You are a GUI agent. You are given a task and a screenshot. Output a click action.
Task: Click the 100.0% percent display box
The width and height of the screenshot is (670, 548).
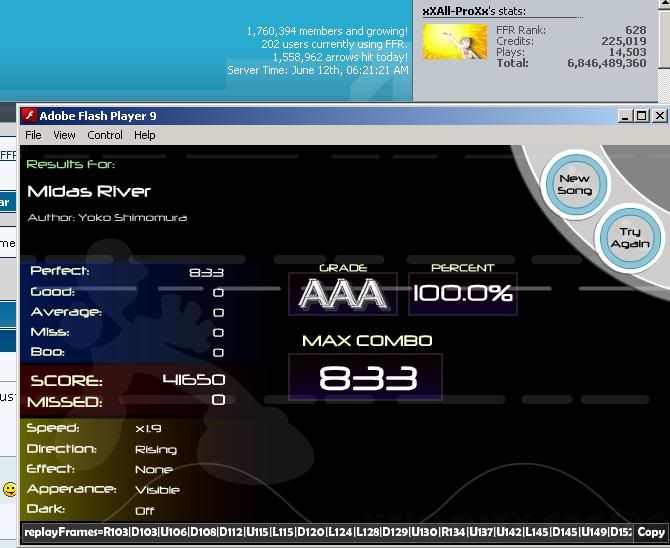click(462, 293)
